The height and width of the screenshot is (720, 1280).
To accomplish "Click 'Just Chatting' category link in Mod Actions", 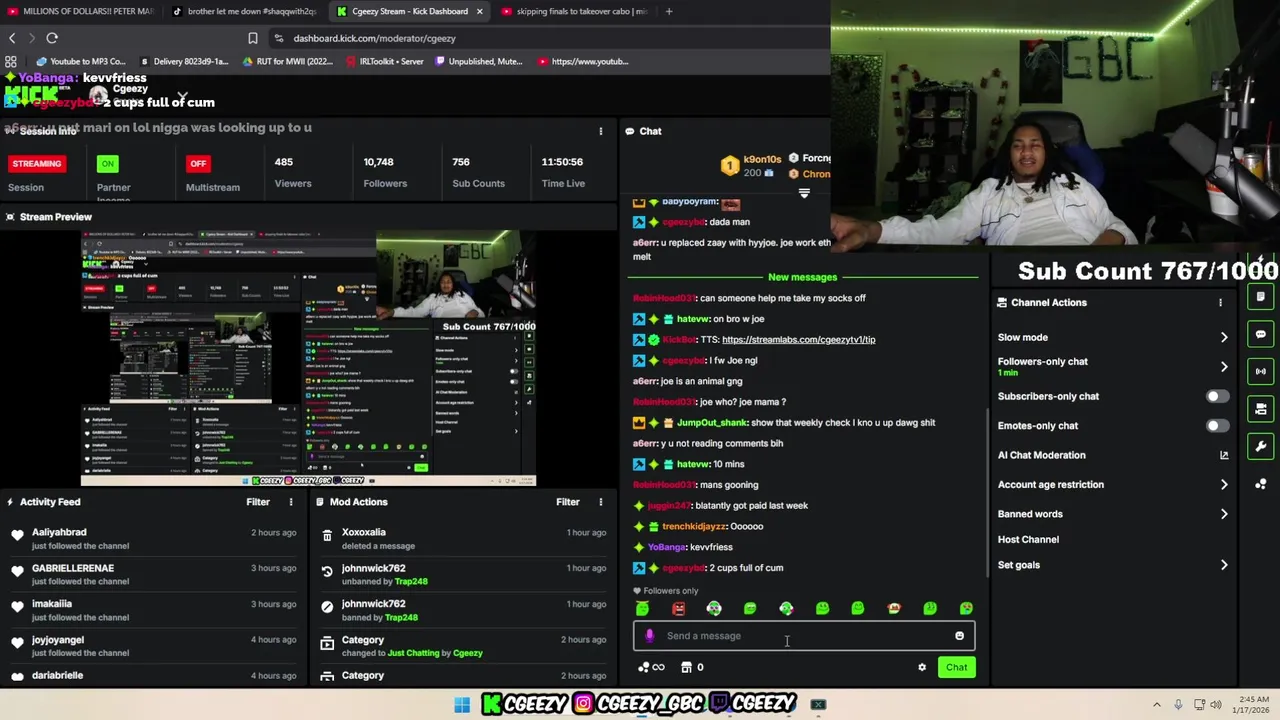I will coord(413,653).
